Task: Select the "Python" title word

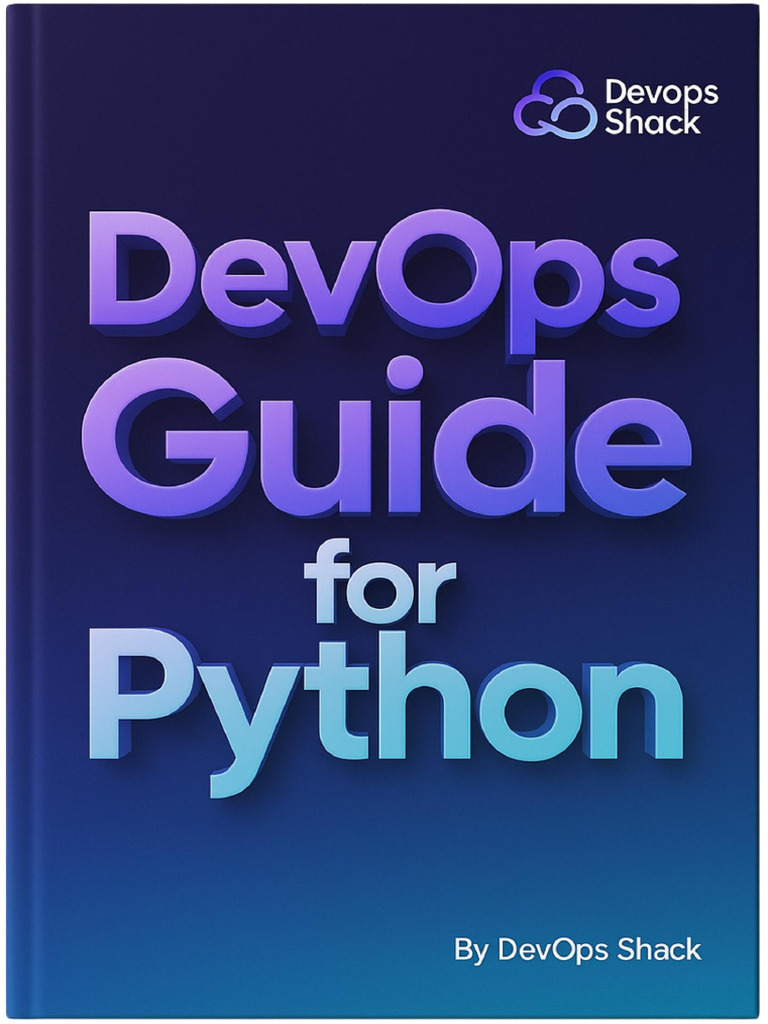Action: pyautogui.click(x=385, y=711)
